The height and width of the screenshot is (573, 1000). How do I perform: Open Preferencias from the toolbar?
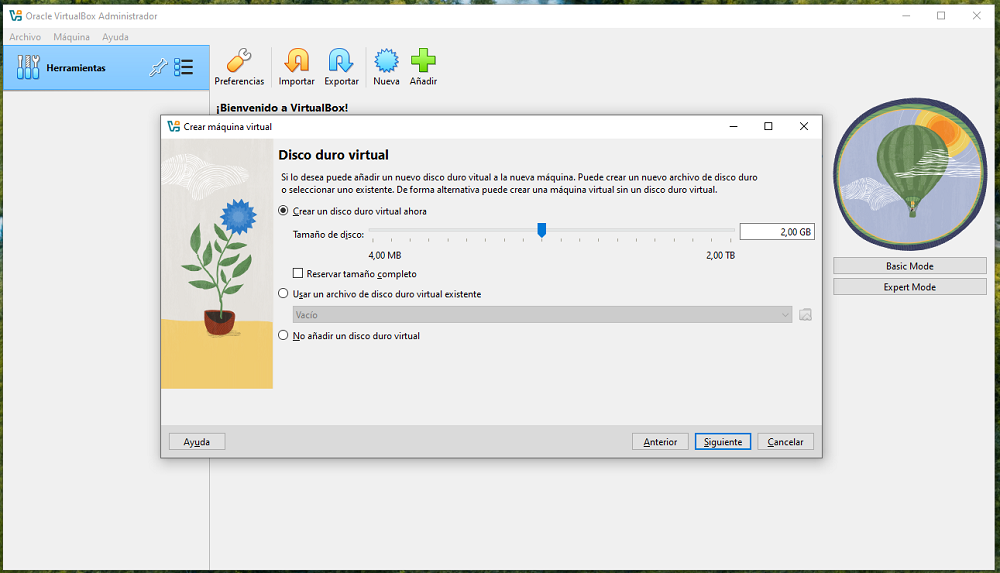pyautogui.click(x=239, y=67)
